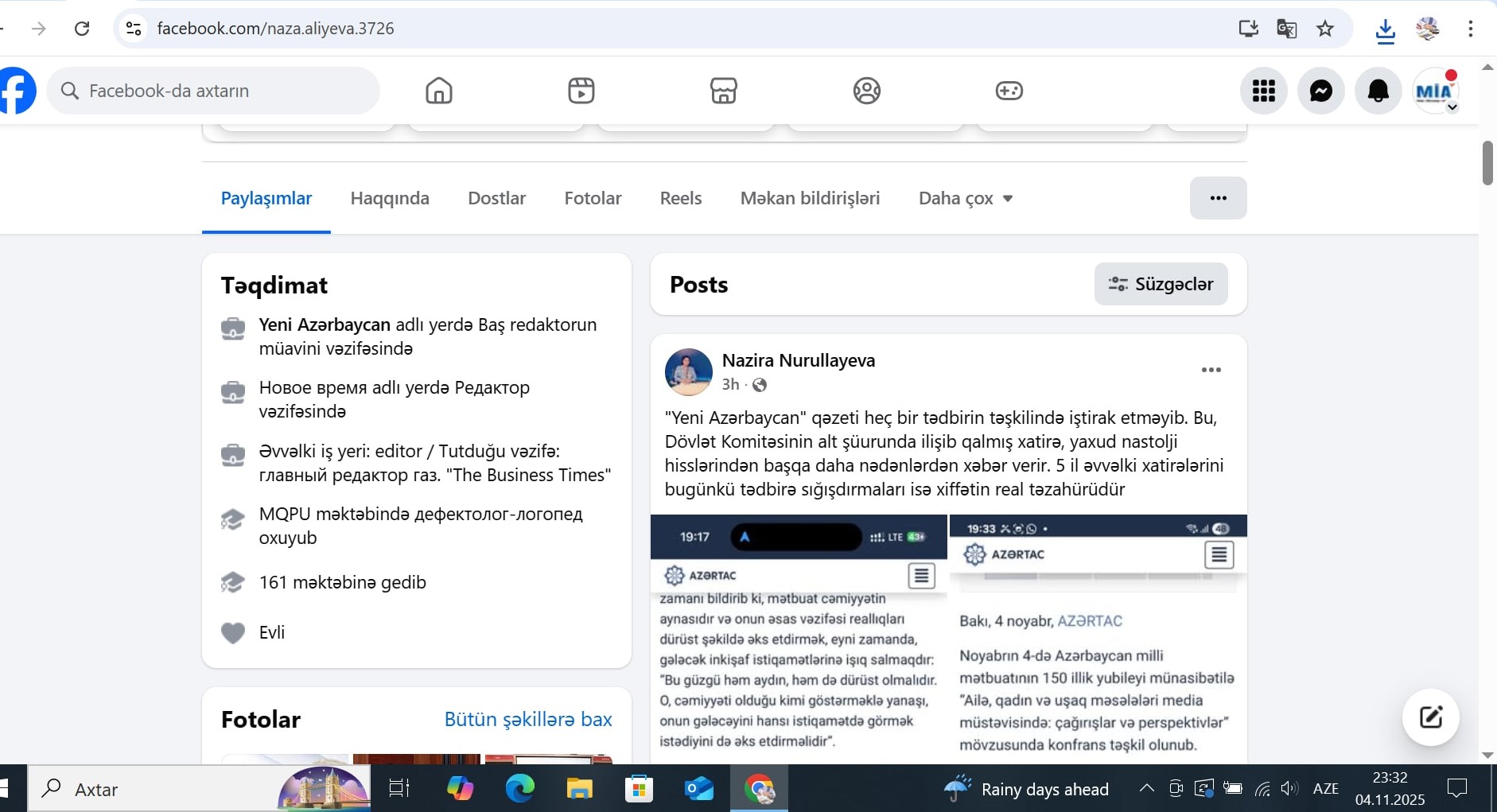1497x812 pixels.
Task: Open the Facebook menu grid icon
Action: click(1263, 91)
